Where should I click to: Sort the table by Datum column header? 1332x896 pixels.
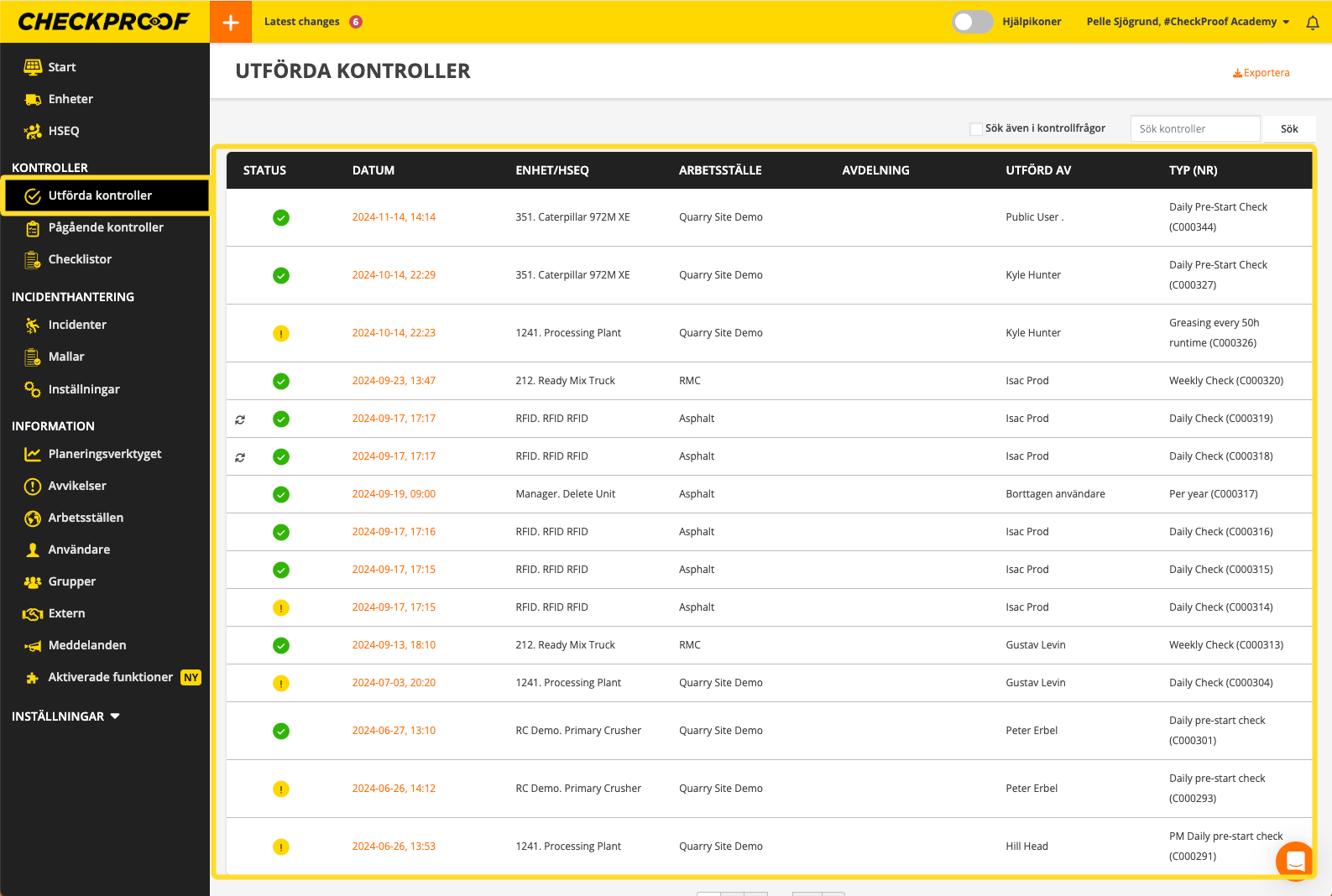click(373, 170)
